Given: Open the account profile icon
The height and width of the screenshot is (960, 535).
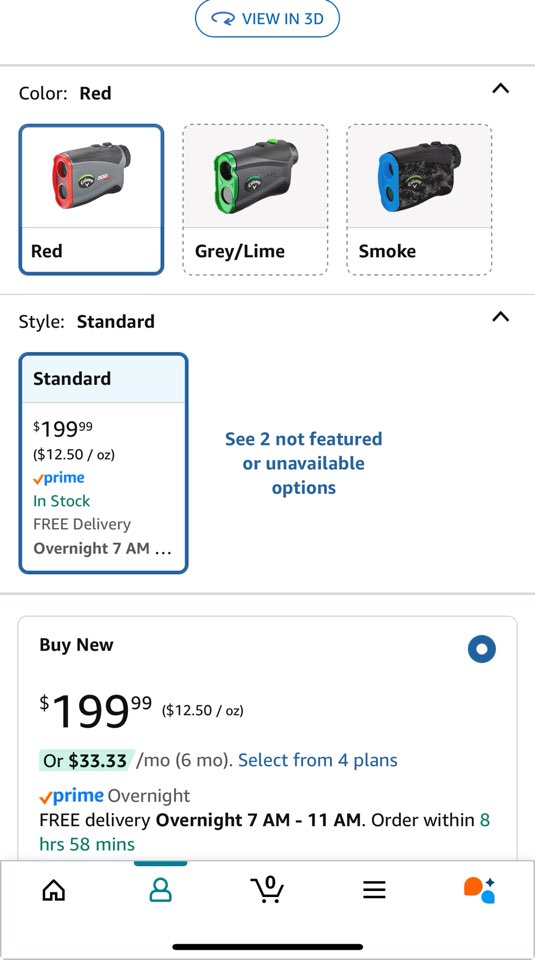Looking at the screenshot, I should (x=160, y=890).
